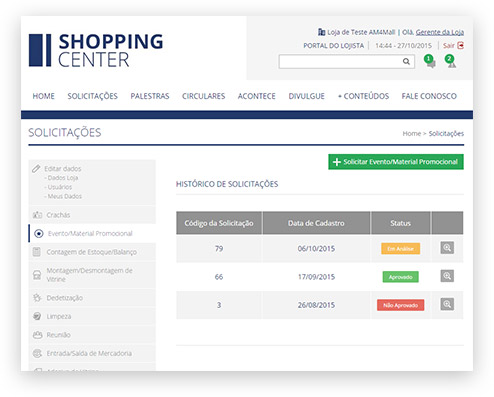
Task: Click date 17/09/2015 cell
Action: click(x=316, y=277)
